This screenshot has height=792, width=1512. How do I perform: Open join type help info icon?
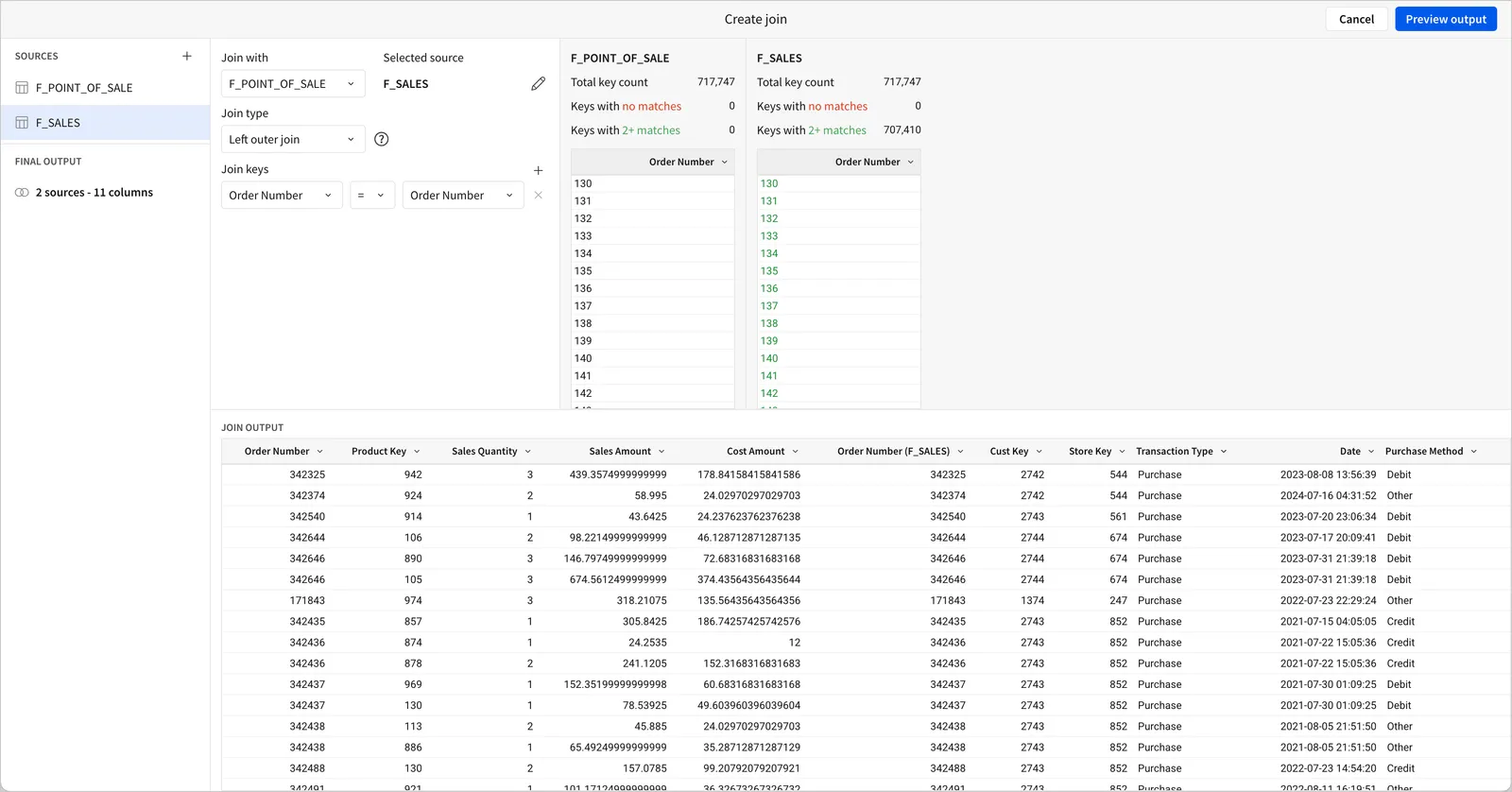coord(382,139)
